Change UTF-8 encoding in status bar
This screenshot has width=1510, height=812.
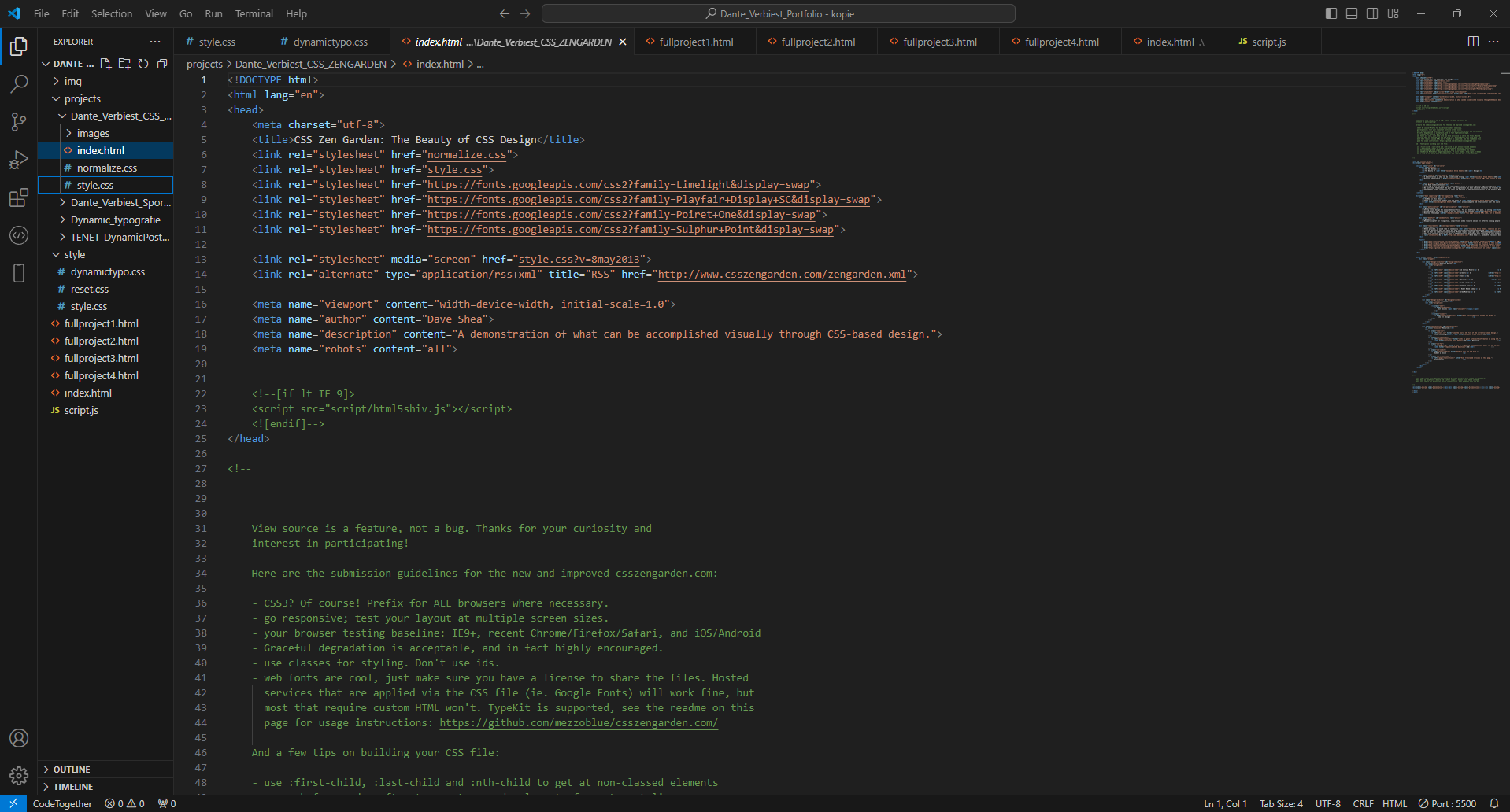(1328, 803)
